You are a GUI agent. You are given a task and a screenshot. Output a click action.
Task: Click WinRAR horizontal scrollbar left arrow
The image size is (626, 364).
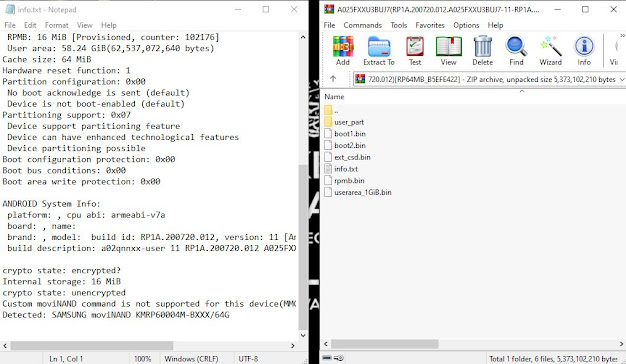coord(326,344)
